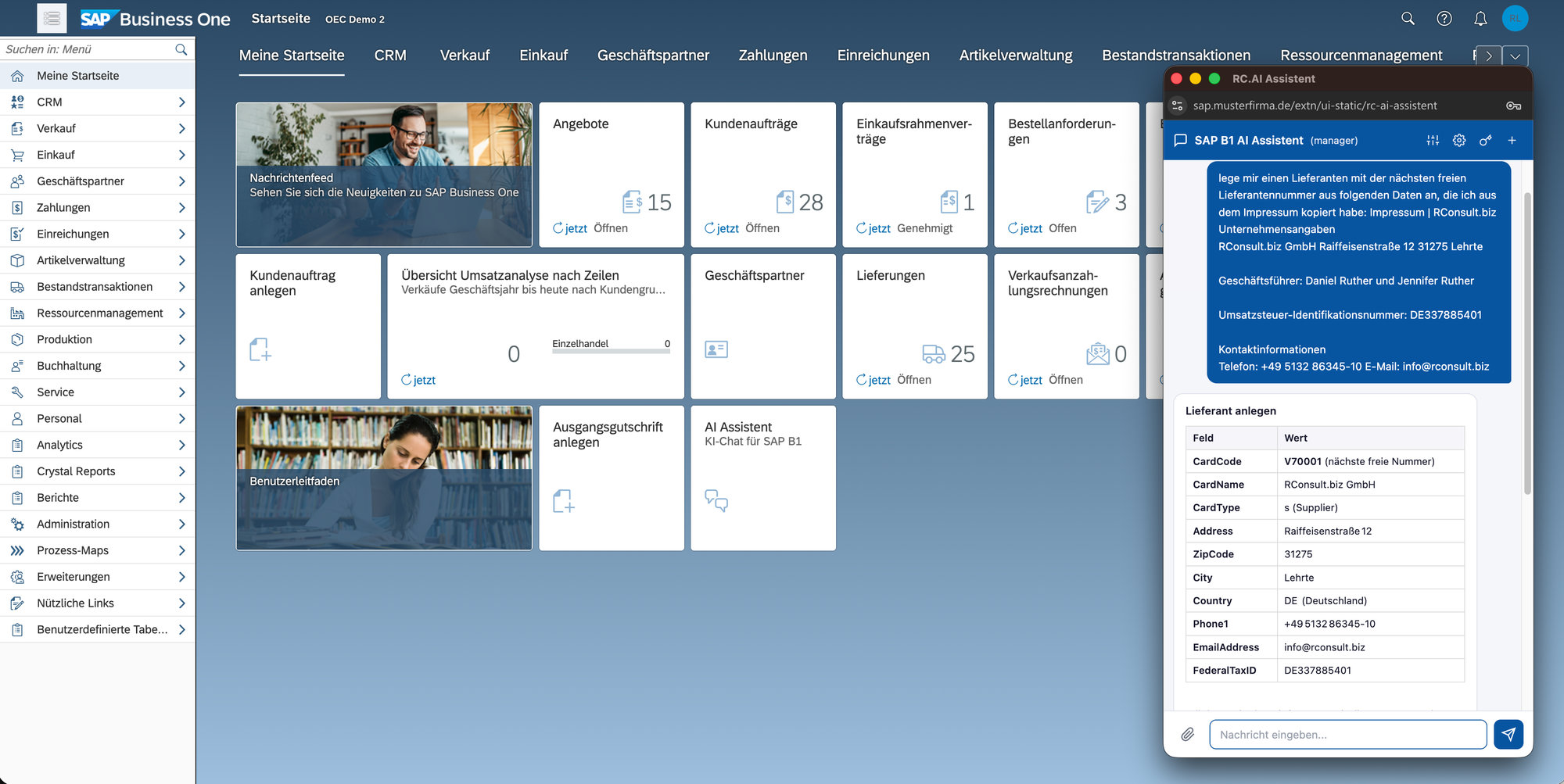Click Genehmigt link on Einkaufsrahmenverträge tile
1564x784 pixels.
[x=925, y=228]
